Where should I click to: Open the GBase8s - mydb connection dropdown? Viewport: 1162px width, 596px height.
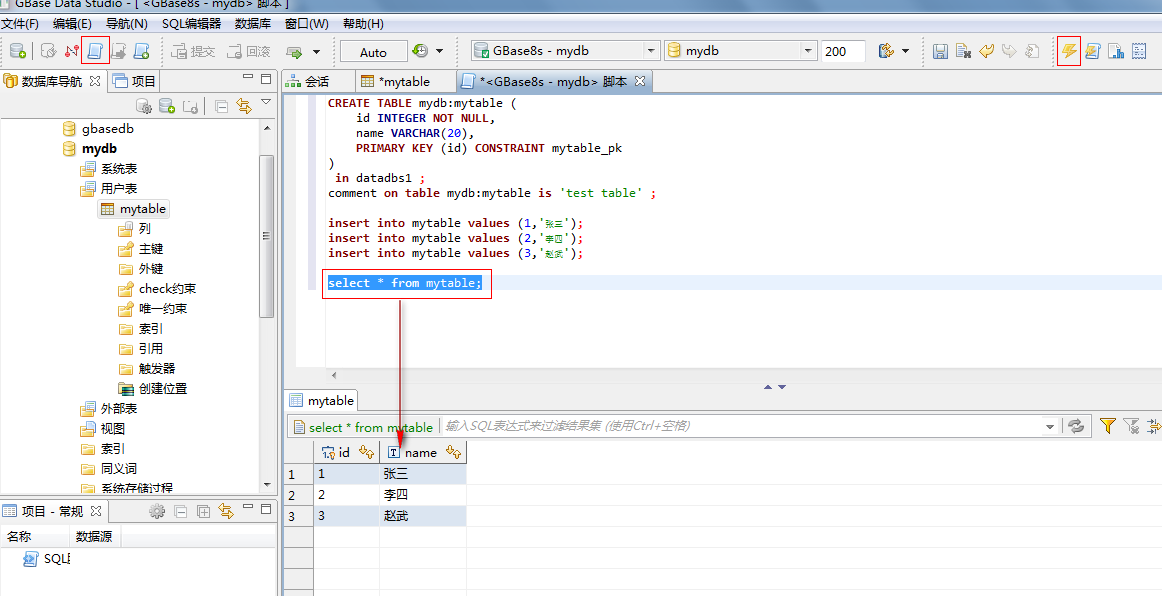click(565, 51)
